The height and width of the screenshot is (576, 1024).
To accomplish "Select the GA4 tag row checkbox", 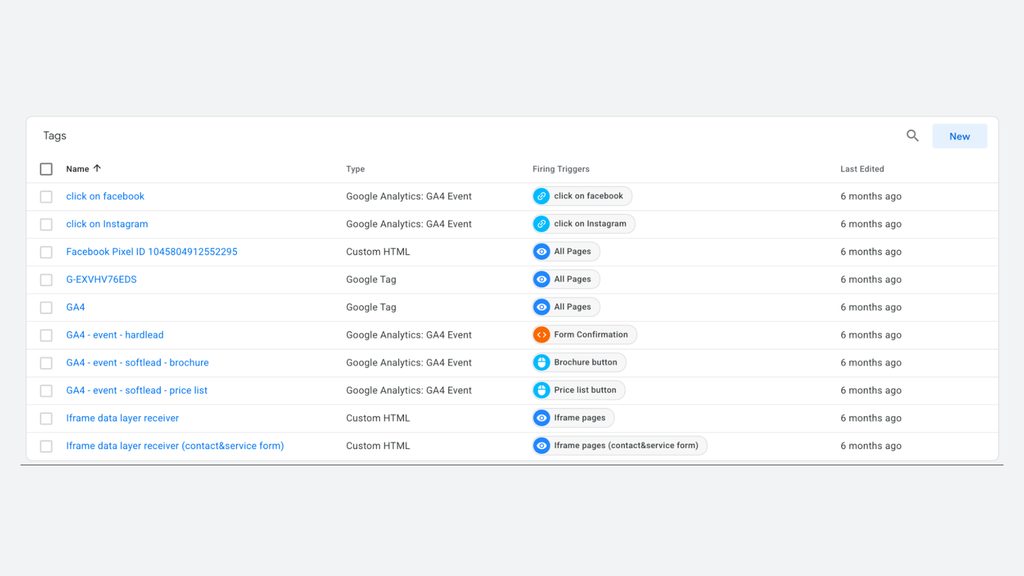I will [x=46, y=308].
